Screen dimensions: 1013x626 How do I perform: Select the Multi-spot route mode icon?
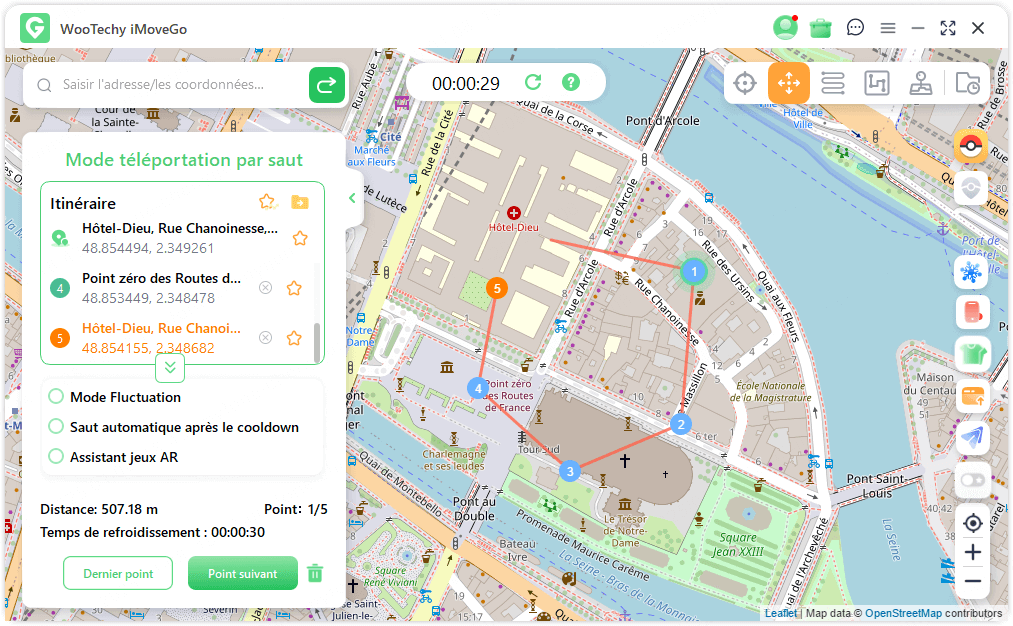click(877, 84)
